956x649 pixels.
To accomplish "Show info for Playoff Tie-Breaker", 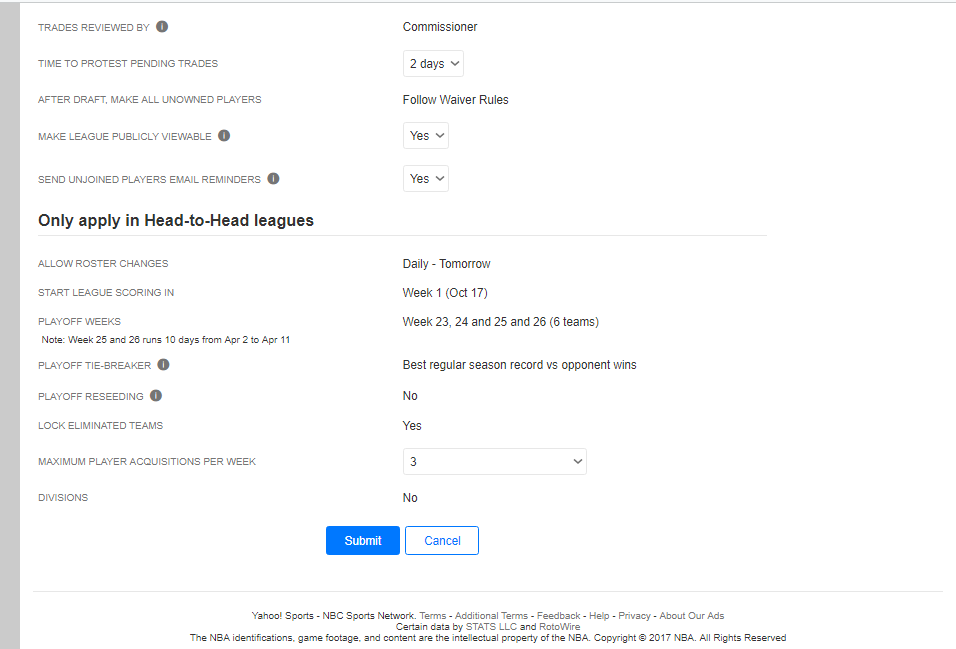I will [163, 365].
